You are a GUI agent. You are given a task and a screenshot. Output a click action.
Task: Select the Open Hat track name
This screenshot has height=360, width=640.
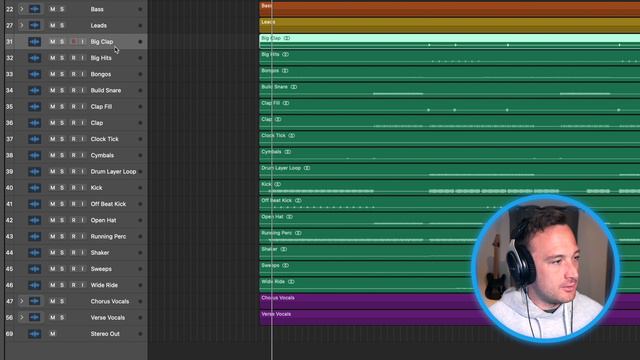[103, 220]
